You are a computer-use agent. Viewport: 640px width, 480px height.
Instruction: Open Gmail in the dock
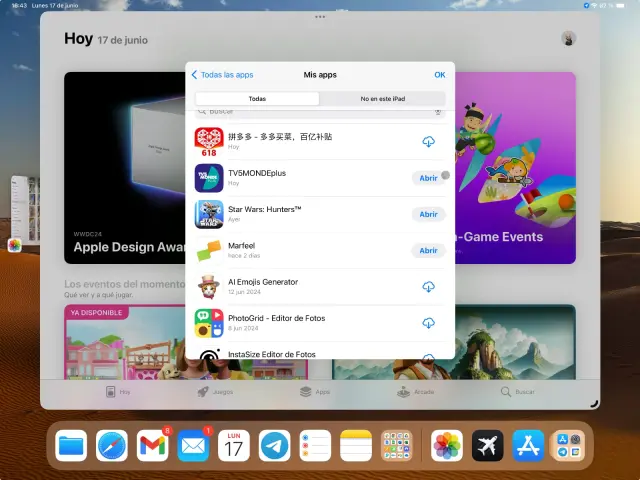point(152,446)
